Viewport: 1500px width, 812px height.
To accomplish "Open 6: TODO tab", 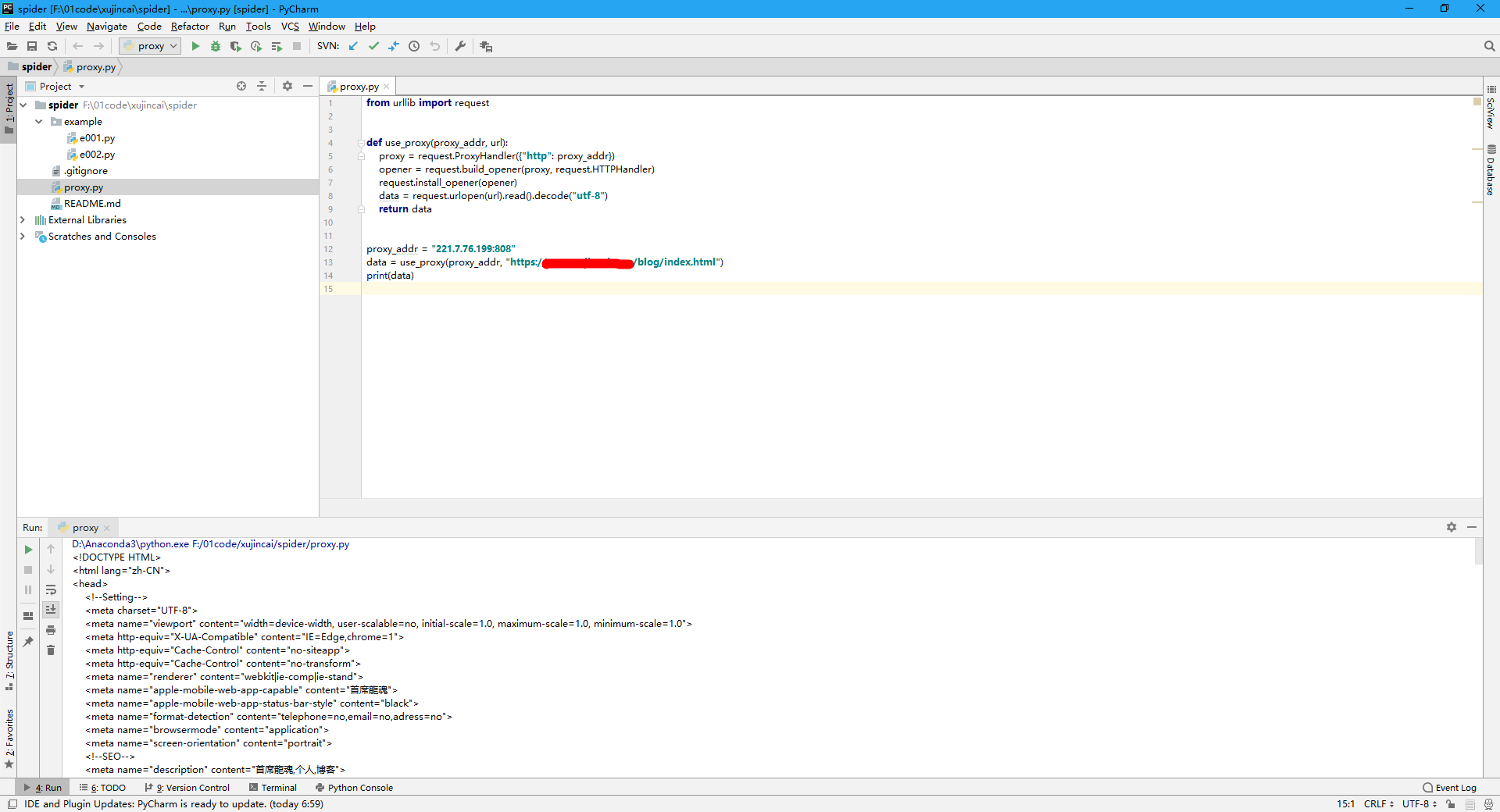I will pos(102,787).
